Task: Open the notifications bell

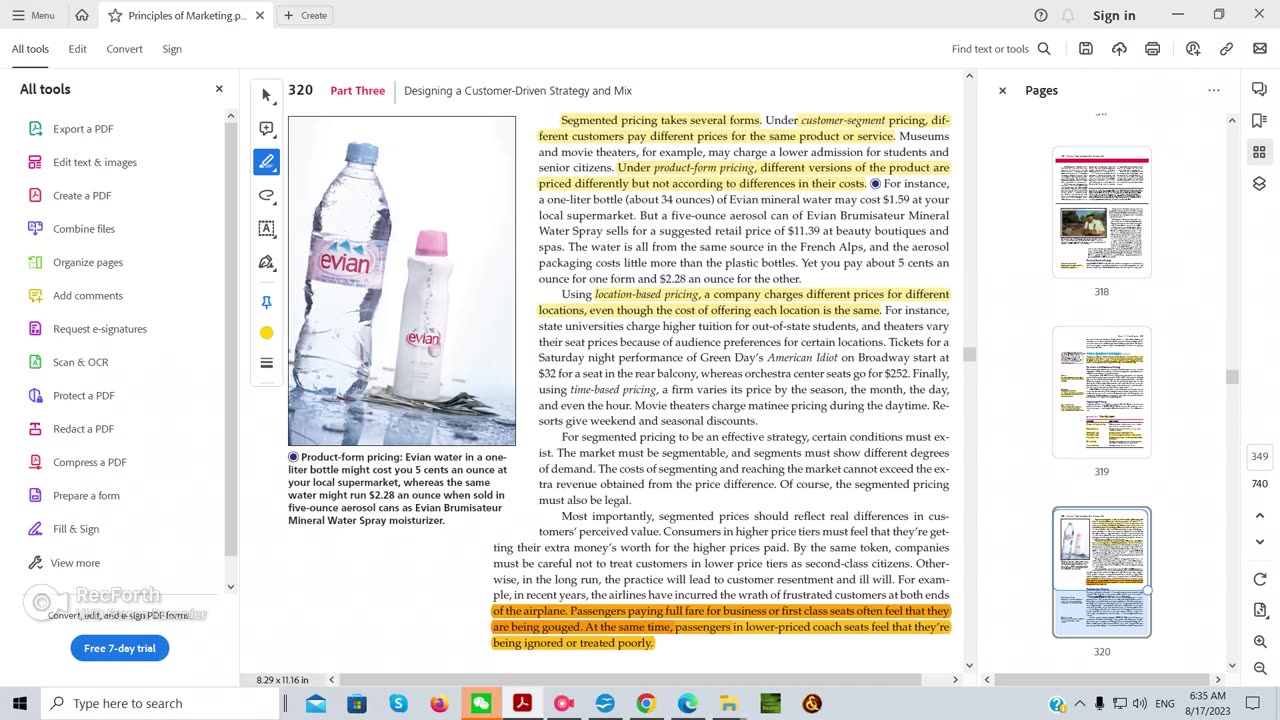Action: (1068, 15)
